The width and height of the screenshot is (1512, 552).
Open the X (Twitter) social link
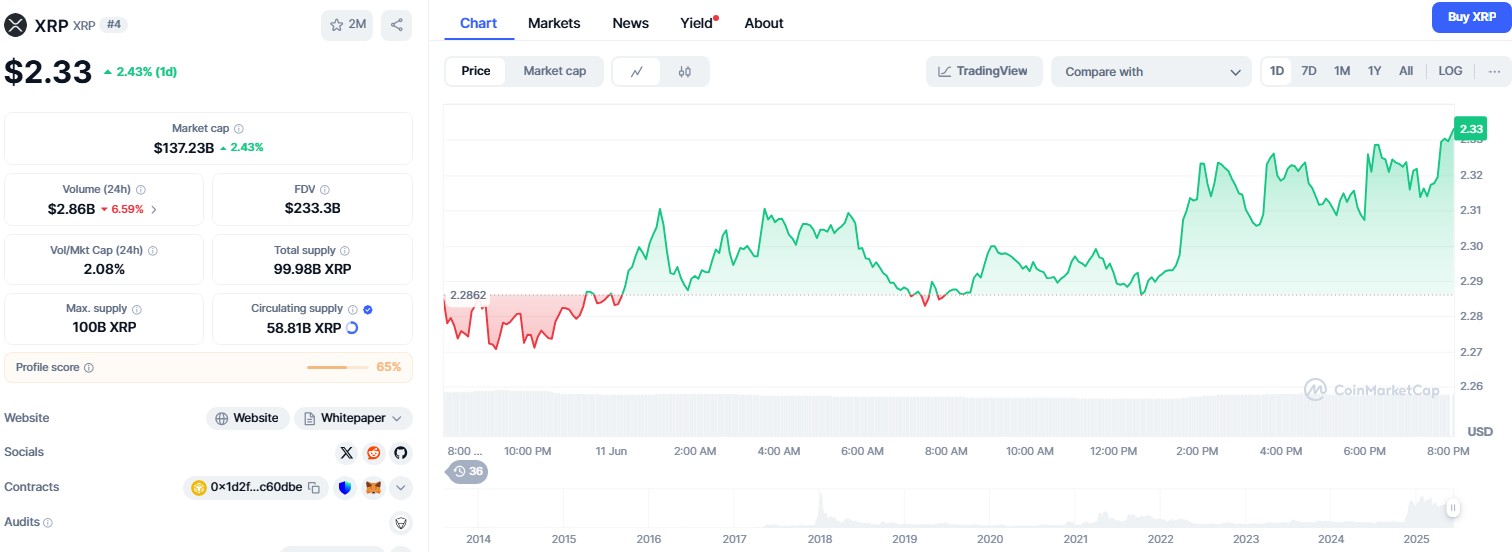point(346,453)
